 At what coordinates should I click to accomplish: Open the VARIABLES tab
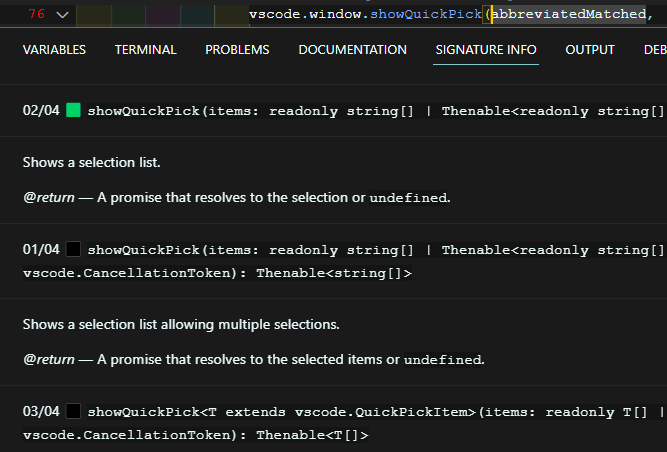coord(54,50)
